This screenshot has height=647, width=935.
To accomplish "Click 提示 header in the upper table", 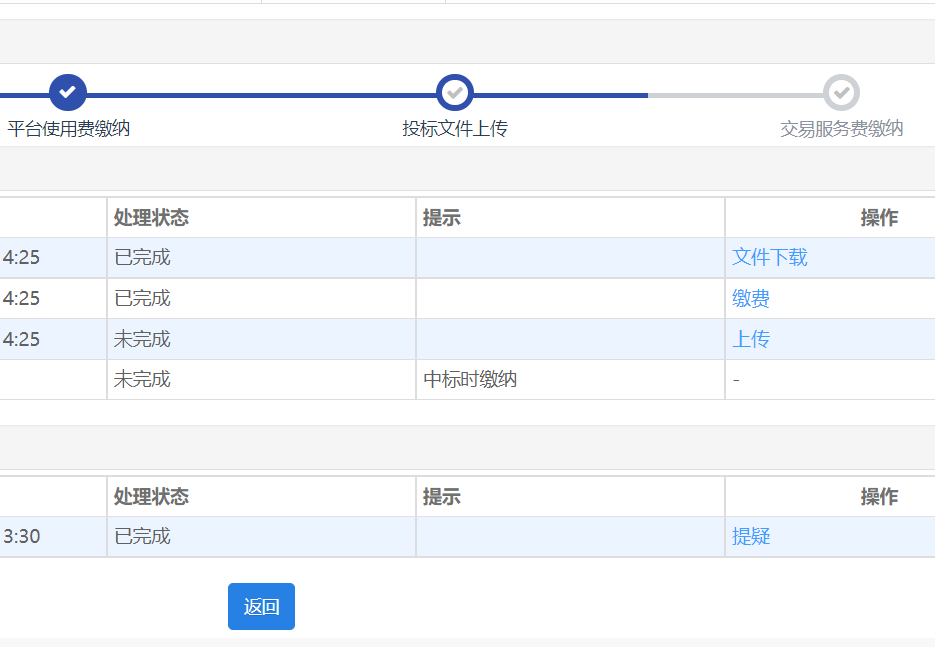I will [x=441, y=218].
